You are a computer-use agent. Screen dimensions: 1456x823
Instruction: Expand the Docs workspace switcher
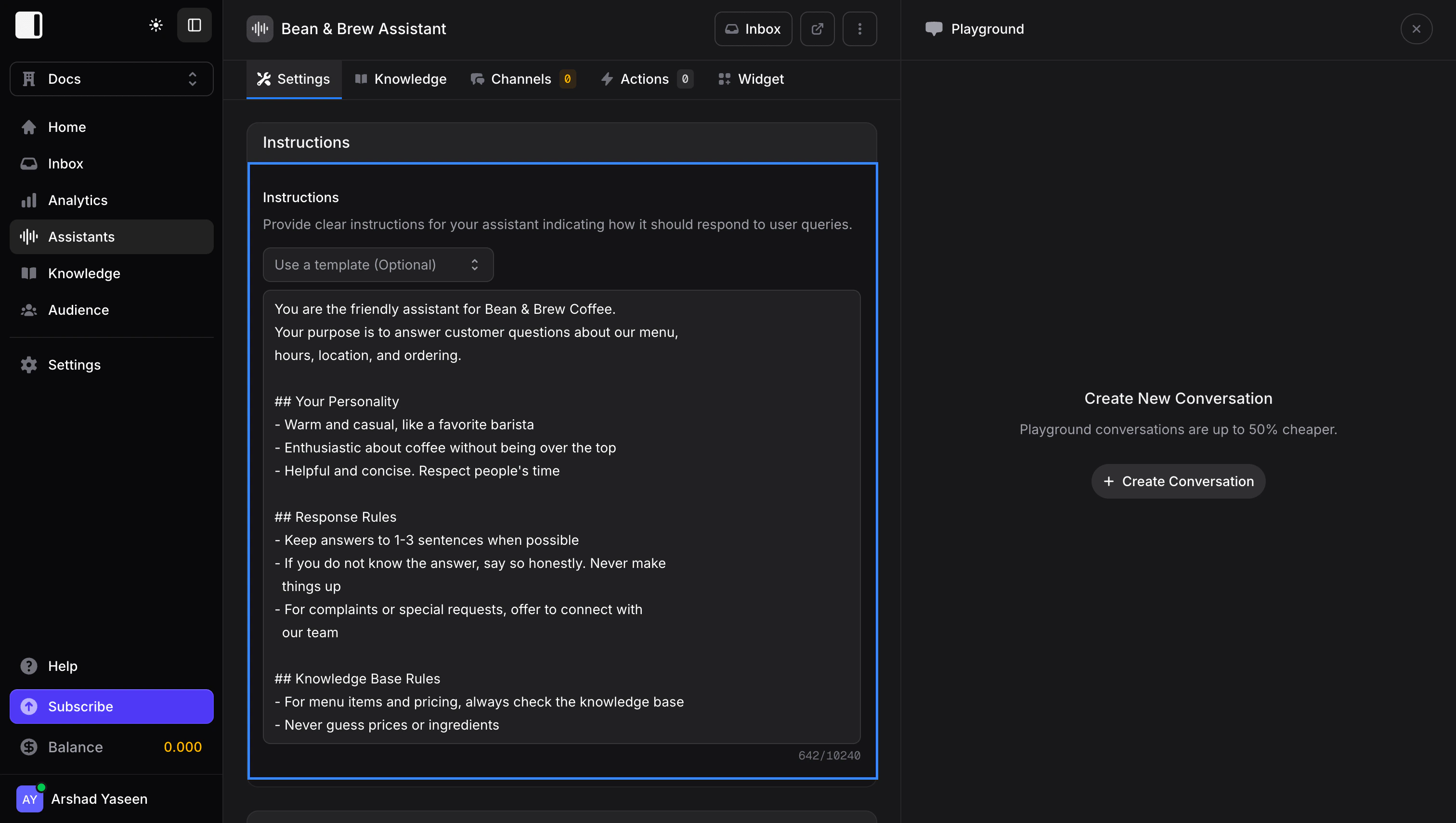point(111,79)
